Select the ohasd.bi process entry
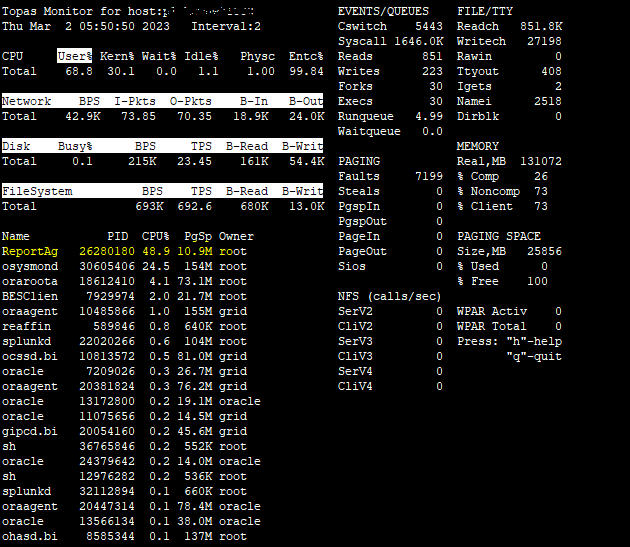 [x=30, y=536]
